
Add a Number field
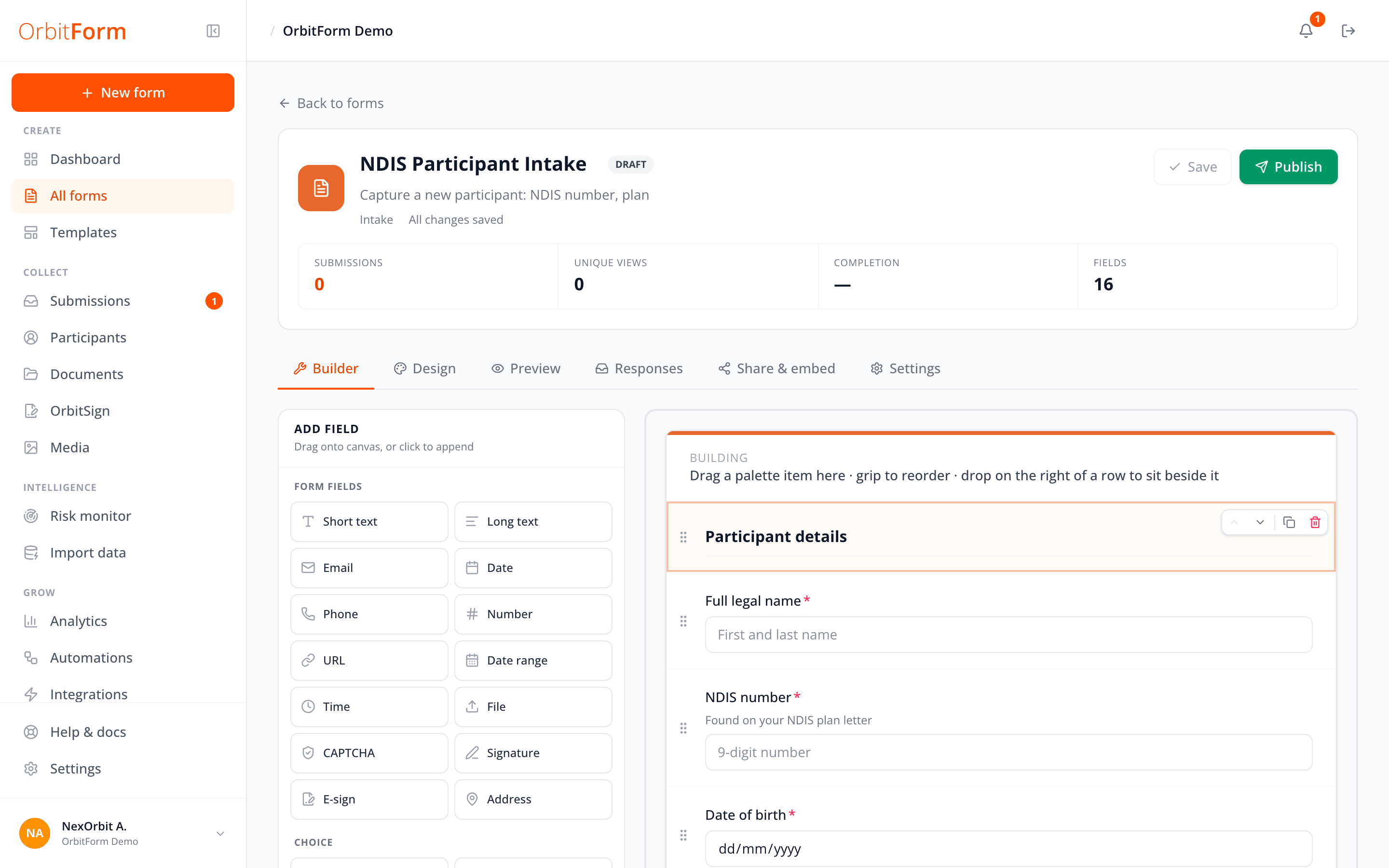533,614
